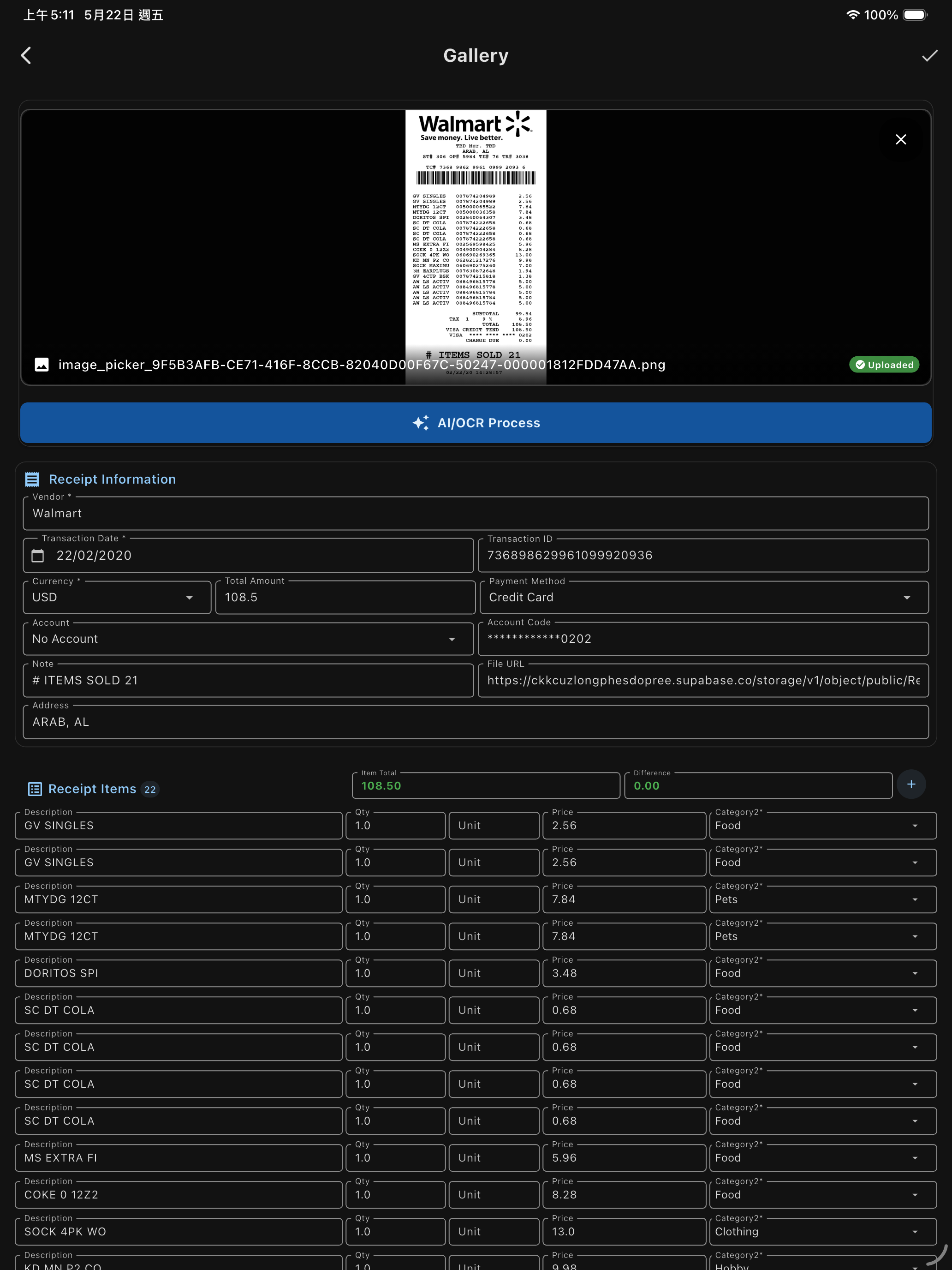The image size is (952, 1270).
Task: Open the Account dropdown showing No Account
Action: click(x=248, y=638)
